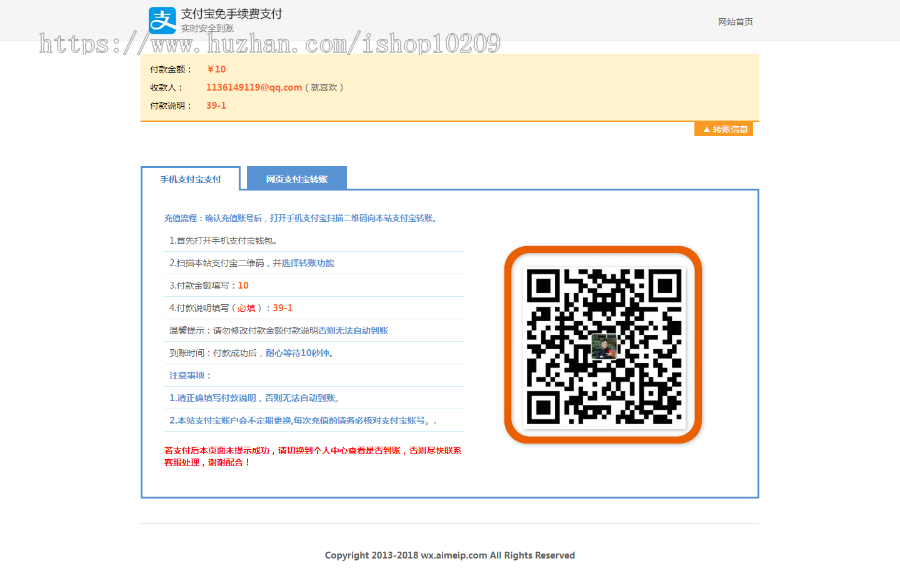
Task: Click the Copyright 2013-2018 wx.aimeip.com footer
Action: [449, 555]
